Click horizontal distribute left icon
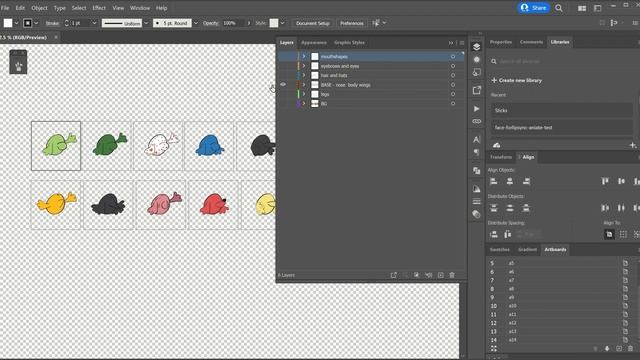640x360 pixels. 605,208
